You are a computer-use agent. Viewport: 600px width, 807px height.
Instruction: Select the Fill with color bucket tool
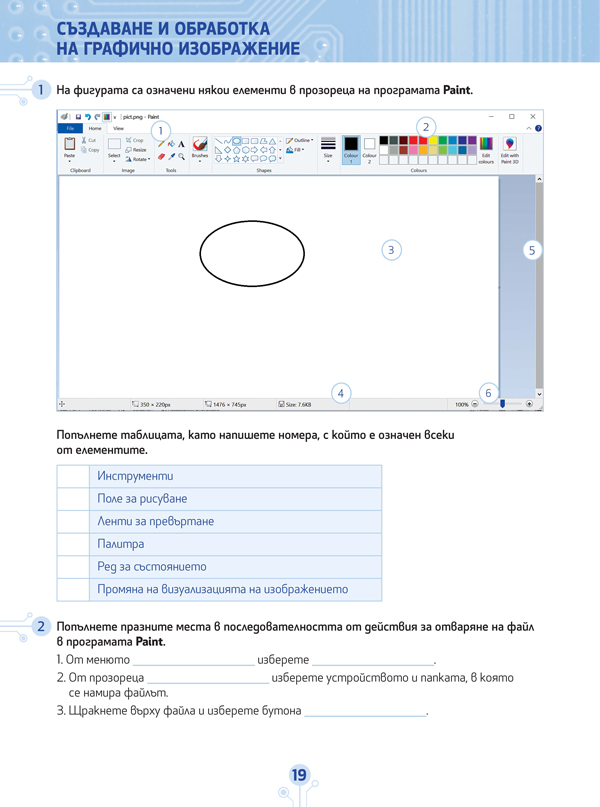pos(171,145)
